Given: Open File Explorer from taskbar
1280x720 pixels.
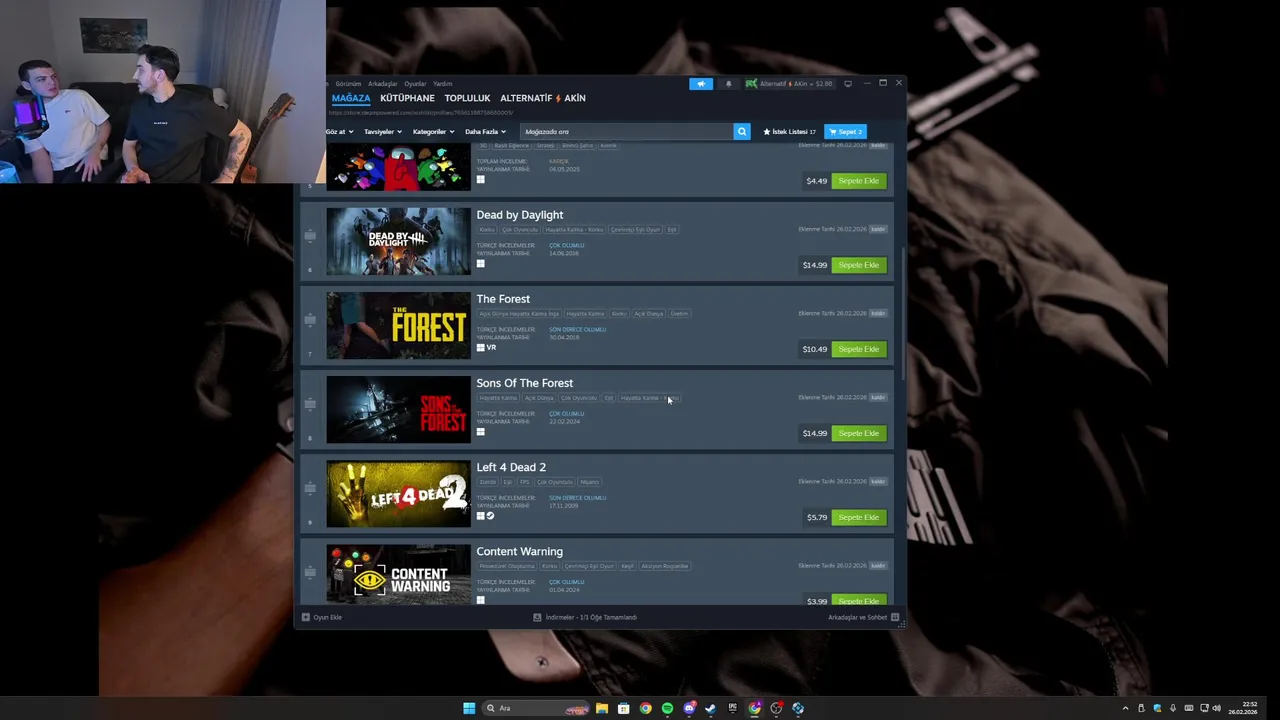Looking at the screenshot, I should (x=602, y=708).
